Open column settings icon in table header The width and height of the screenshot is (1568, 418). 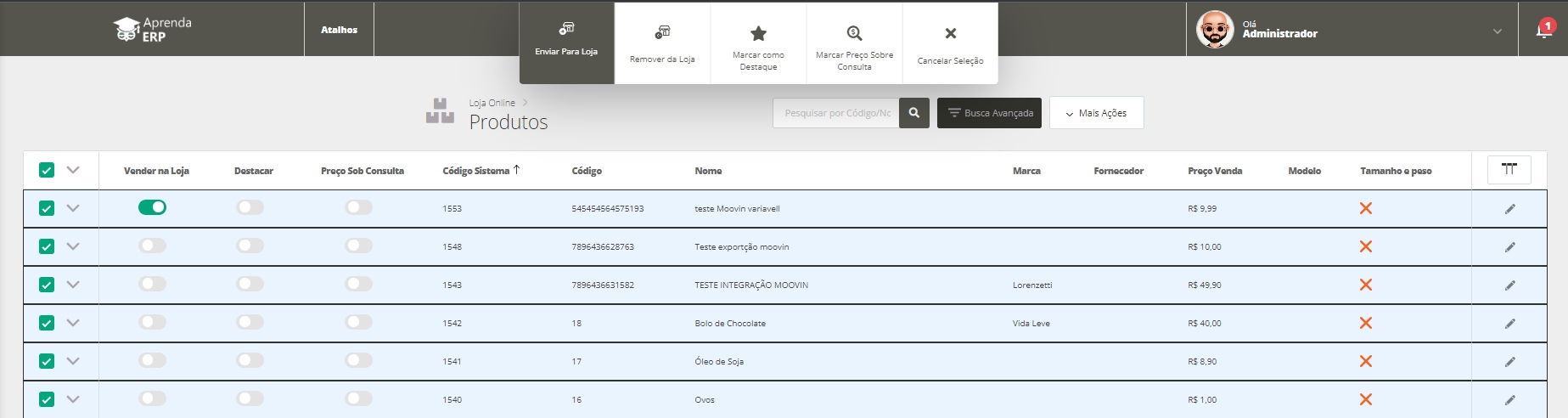click(1509, 170)
